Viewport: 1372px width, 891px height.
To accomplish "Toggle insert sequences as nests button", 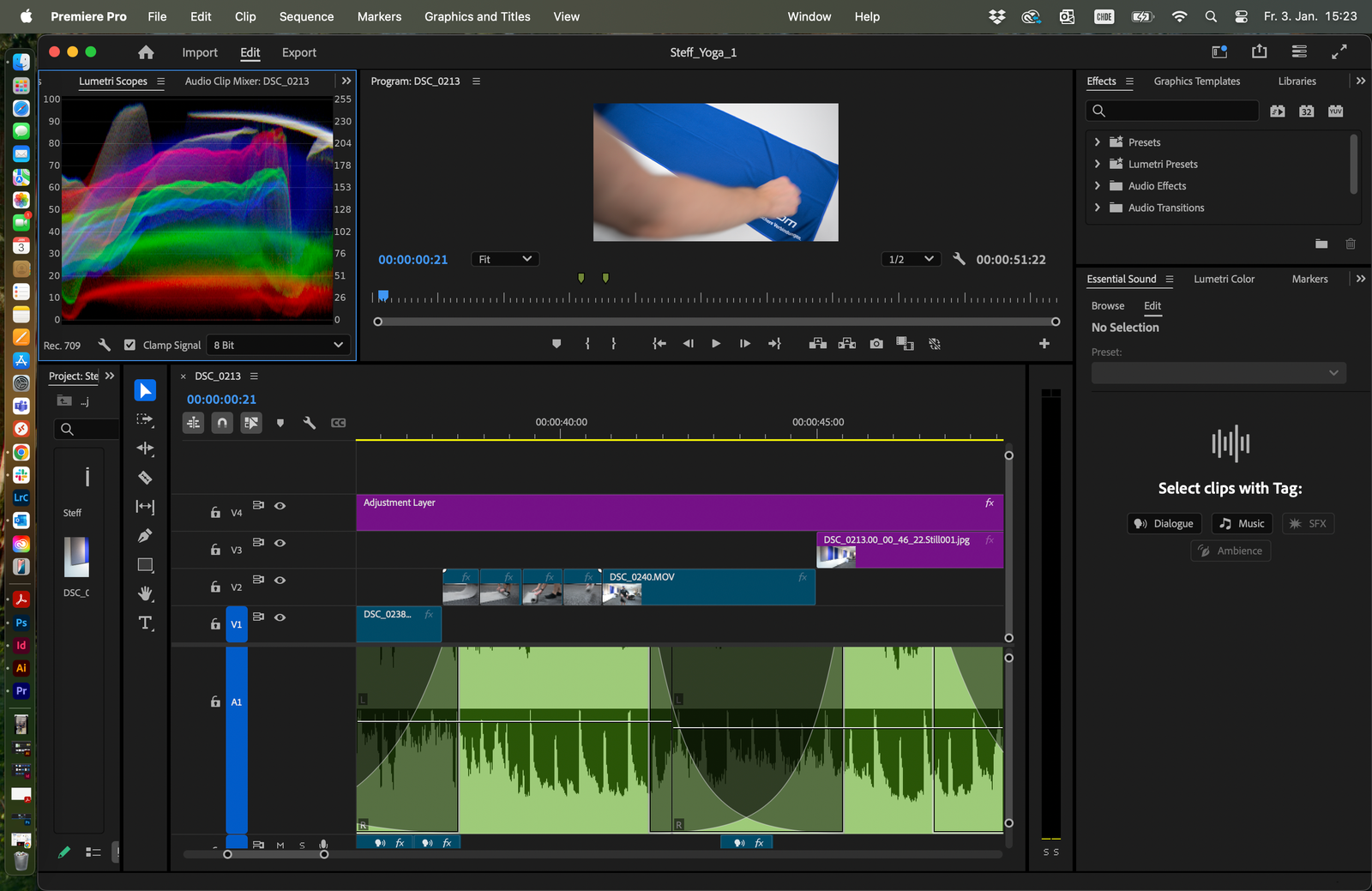I will pos(194,423).
